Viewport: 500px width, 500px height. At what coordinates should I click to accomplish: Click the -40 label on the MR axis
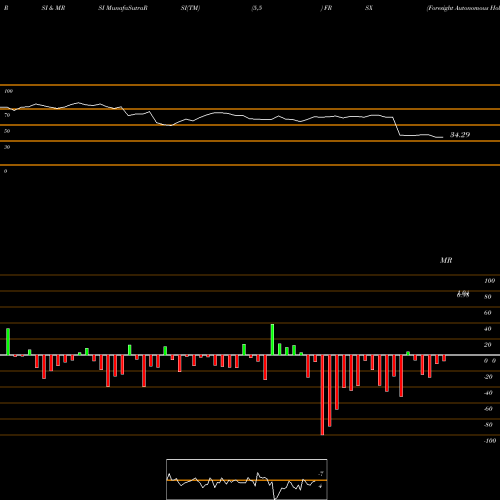(x=488, y=393)
